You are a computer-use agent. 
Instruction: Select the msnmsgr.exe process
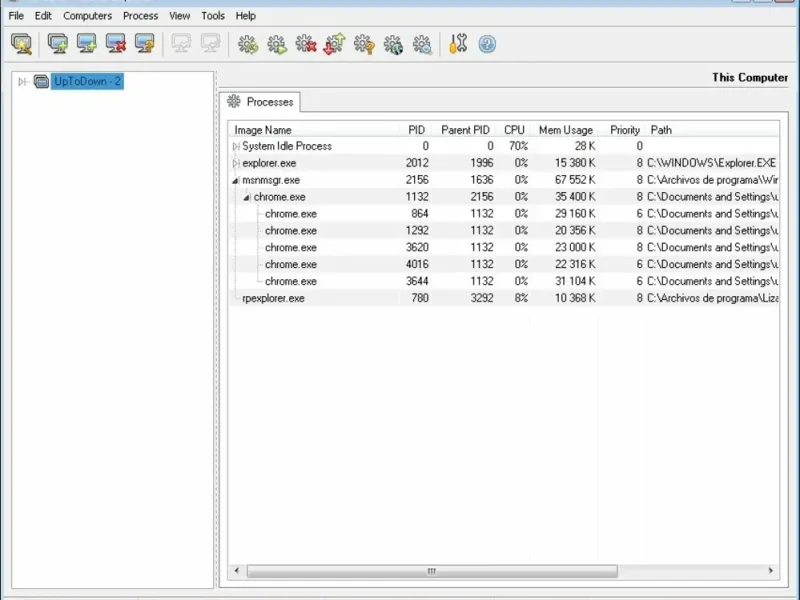pyautogui.click(x=504, y=180)
